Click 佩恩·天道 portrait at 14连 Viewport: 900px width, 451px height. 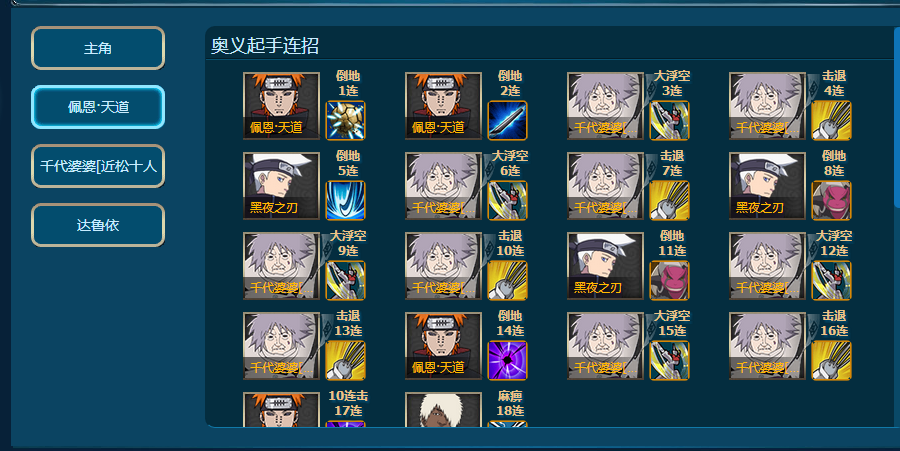pos(443,346)
